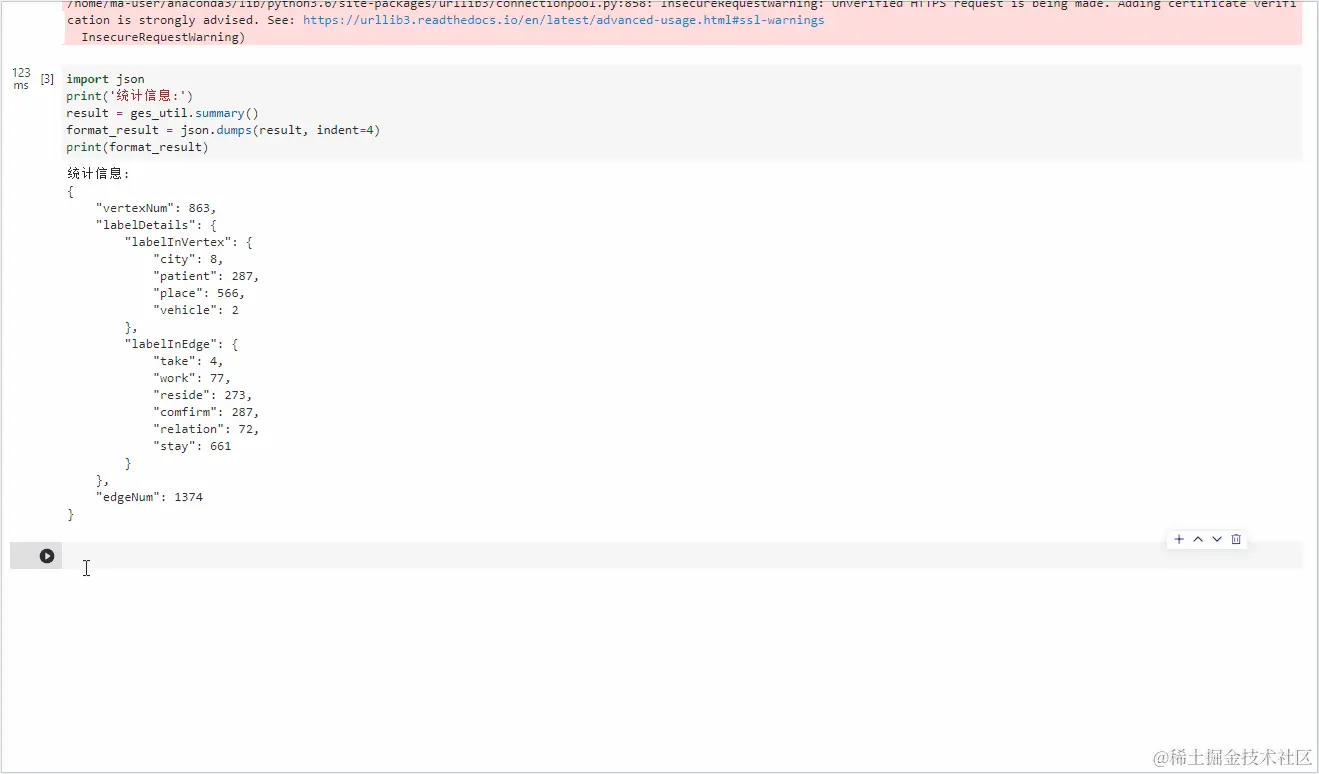Click the InsecureRequestWarning) warning text line
Viewport: 1319px width, 774px height.
pos(162,37)
